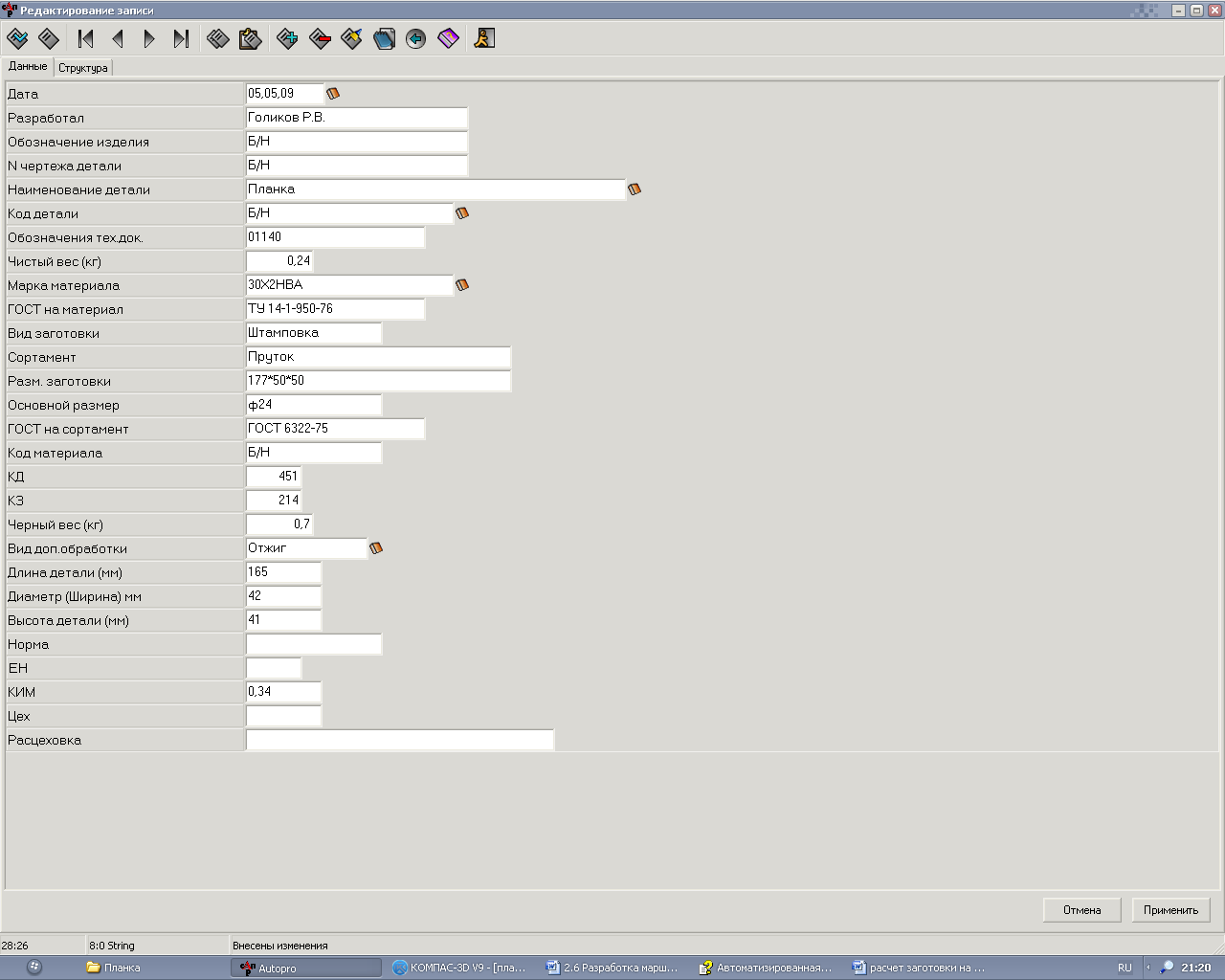Open the lookup book next to Дата
Viewport: 1225px width, 980px height.
pos(333,94)
